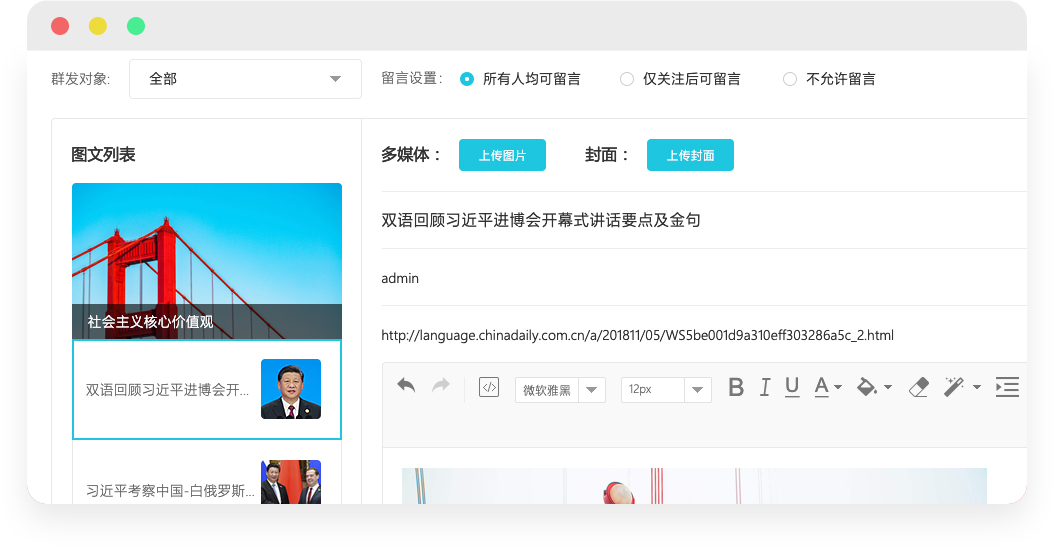Screen dimensions: 1054x546
Task: Open 社会主义核心价值观 cover article
Action: click(207, 261)
